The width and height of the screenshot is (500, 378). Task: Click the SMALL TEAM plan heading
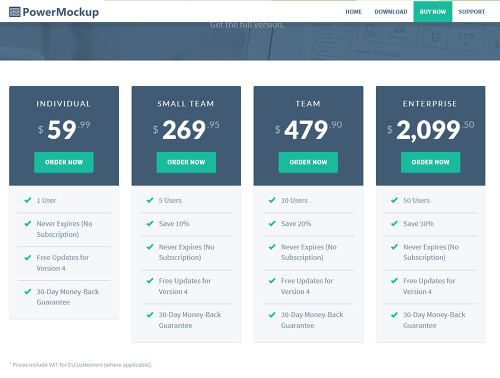(186, 104)
